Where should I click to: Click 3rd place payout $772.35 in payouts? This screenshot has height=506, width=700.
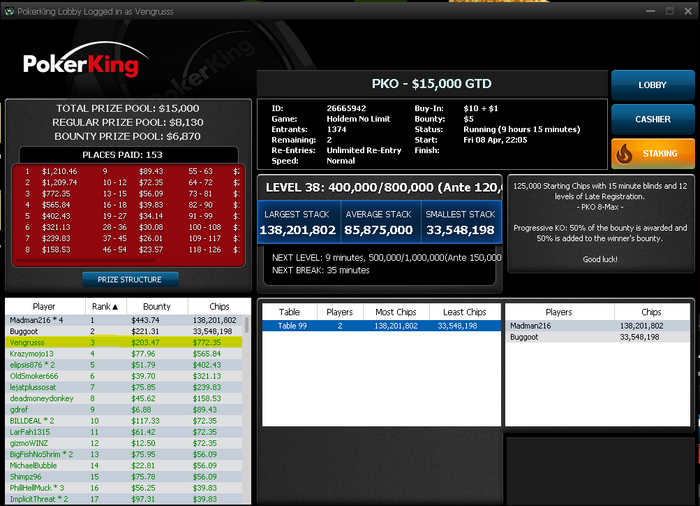click(x=56, y=193)
